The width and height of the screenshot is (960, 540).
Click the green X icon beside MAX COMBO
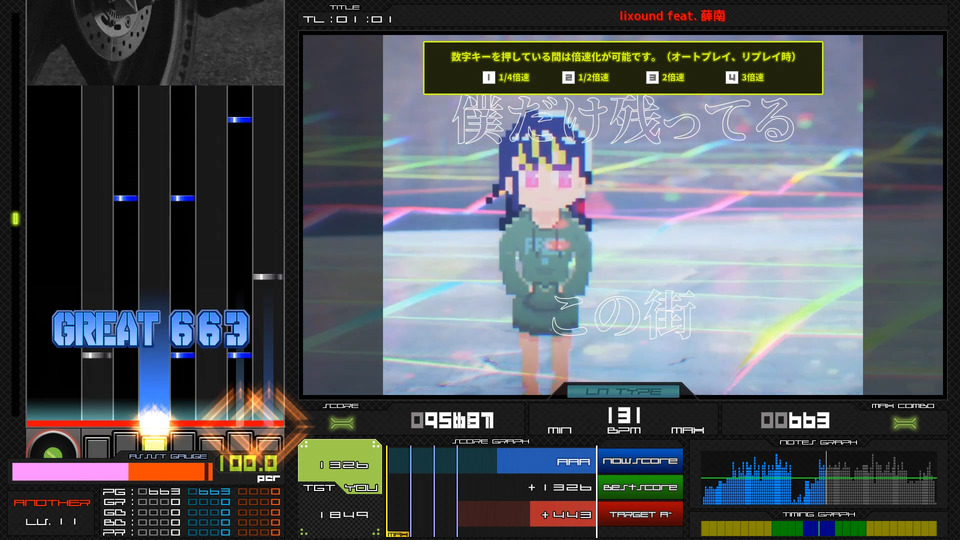click(905, 422)
